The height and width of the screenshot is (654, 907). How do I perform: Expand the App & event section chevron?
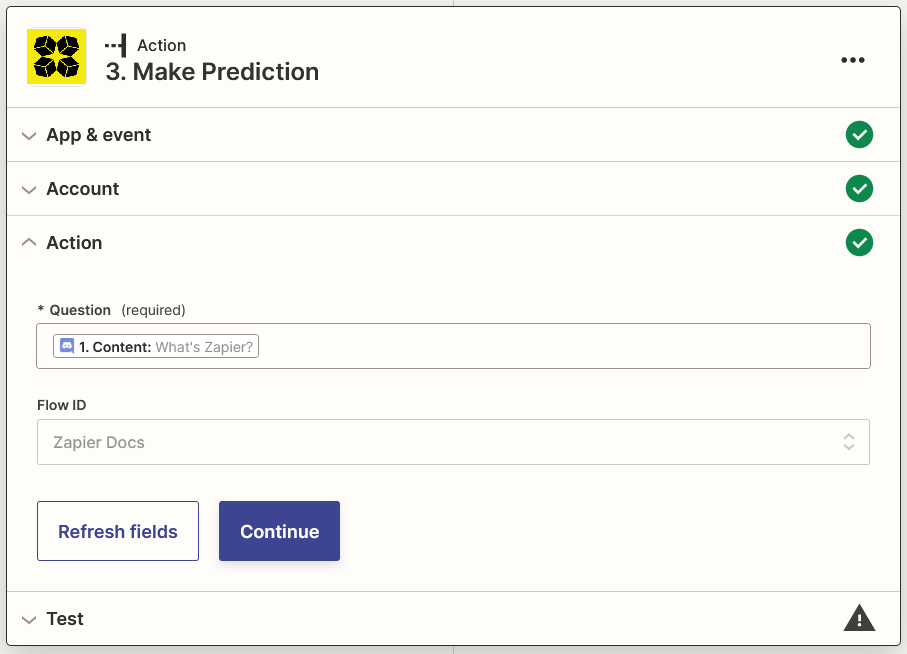28,136
